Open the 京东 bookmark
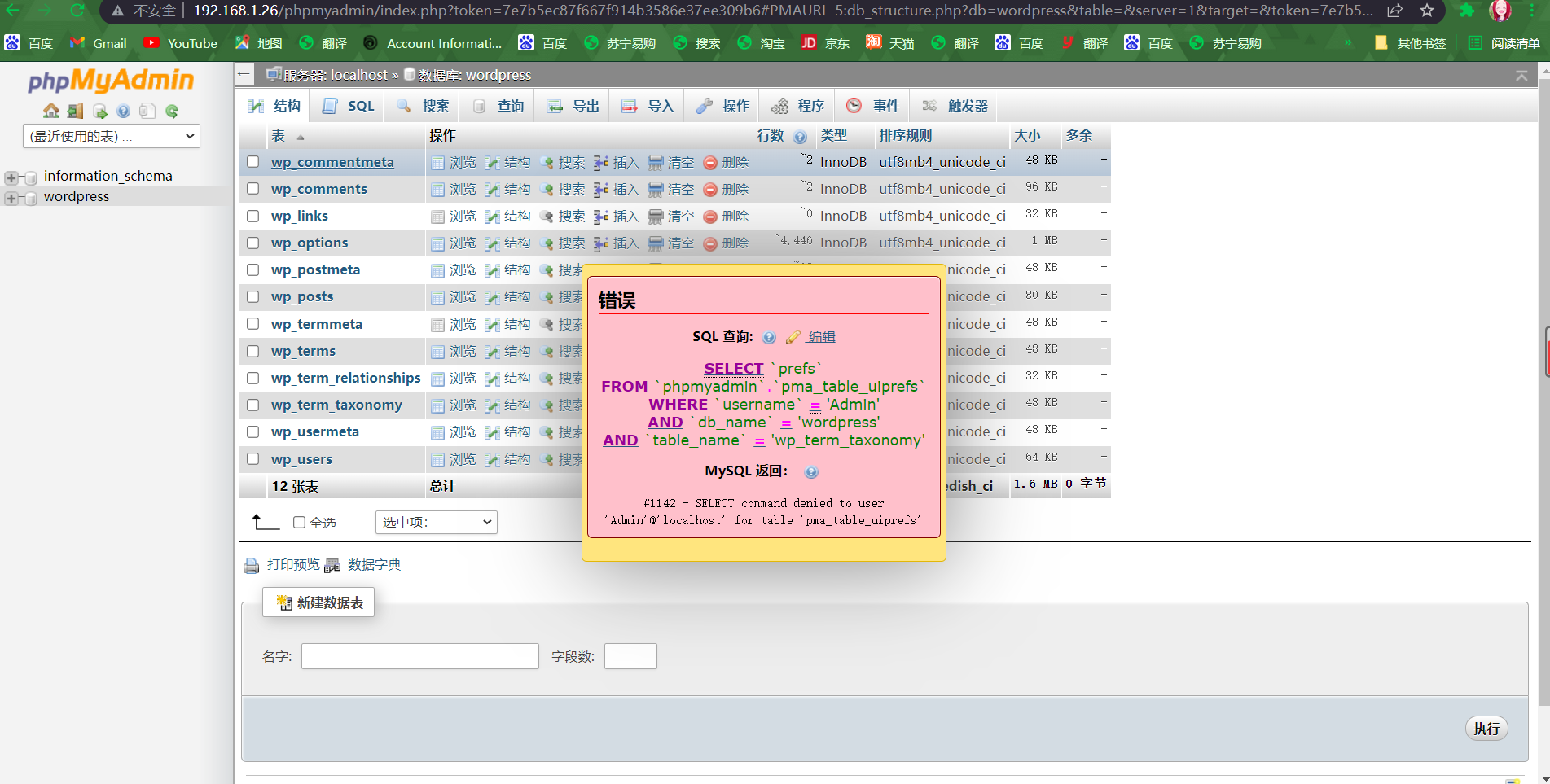 [x=825, y=43]
